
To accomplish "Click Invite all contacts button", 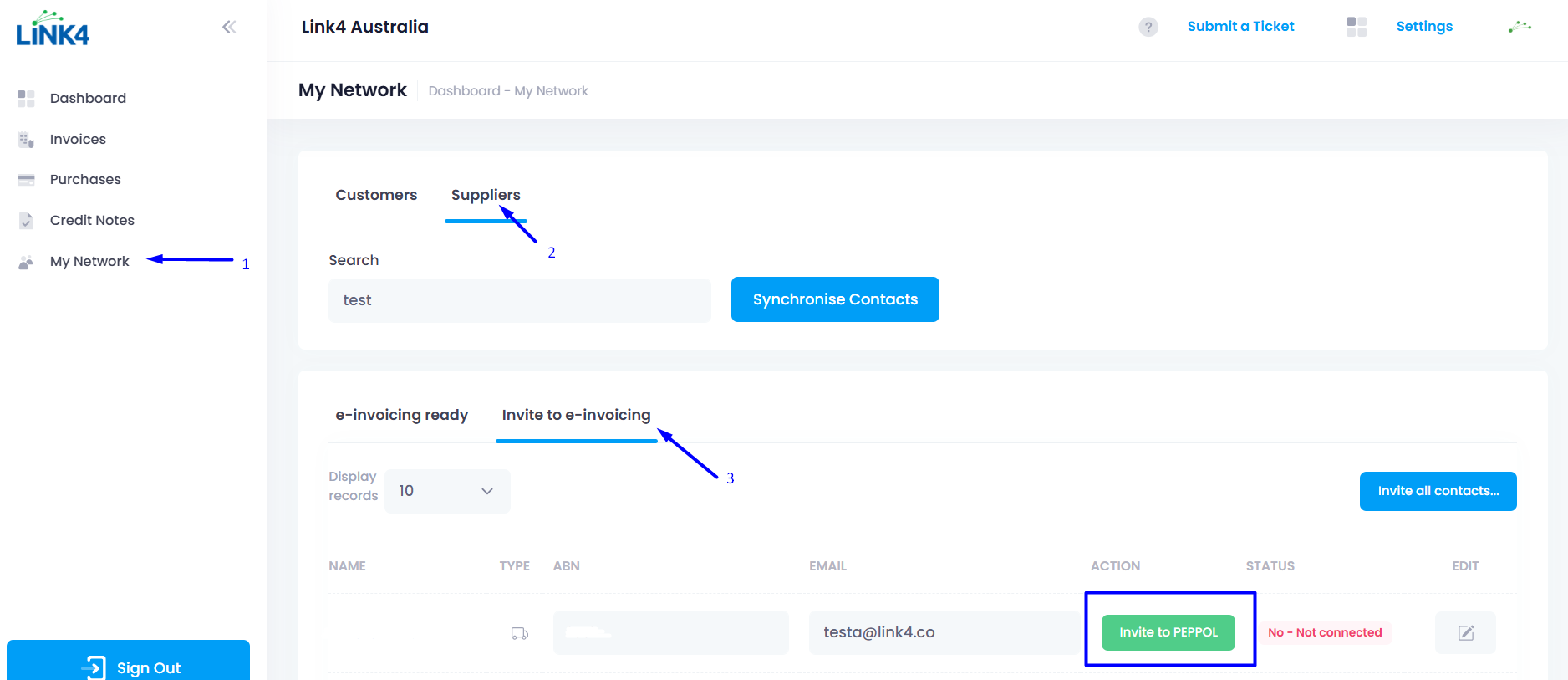I will coord(1438,491).
